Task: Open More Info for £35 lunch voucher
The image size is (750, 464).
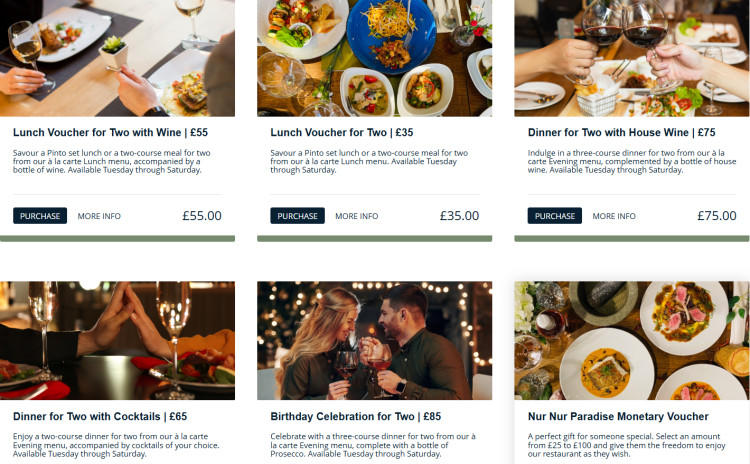Action: 356,216
